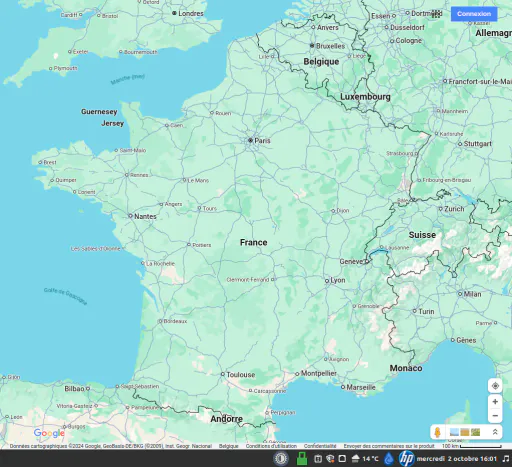This screenshot has width=512, height=467.
Task: Select the Francfort-sur-le-Main label
Action: click(480, 82)
